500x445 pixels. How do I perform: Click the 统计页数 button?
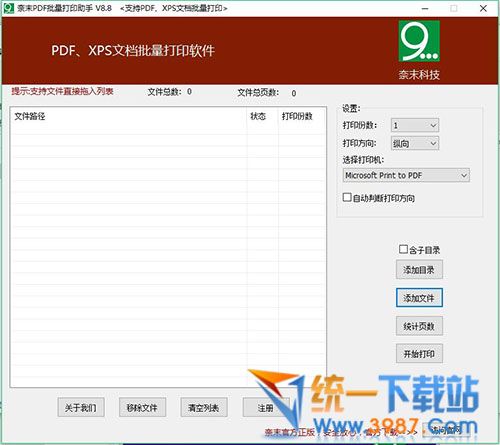[419, 326]
